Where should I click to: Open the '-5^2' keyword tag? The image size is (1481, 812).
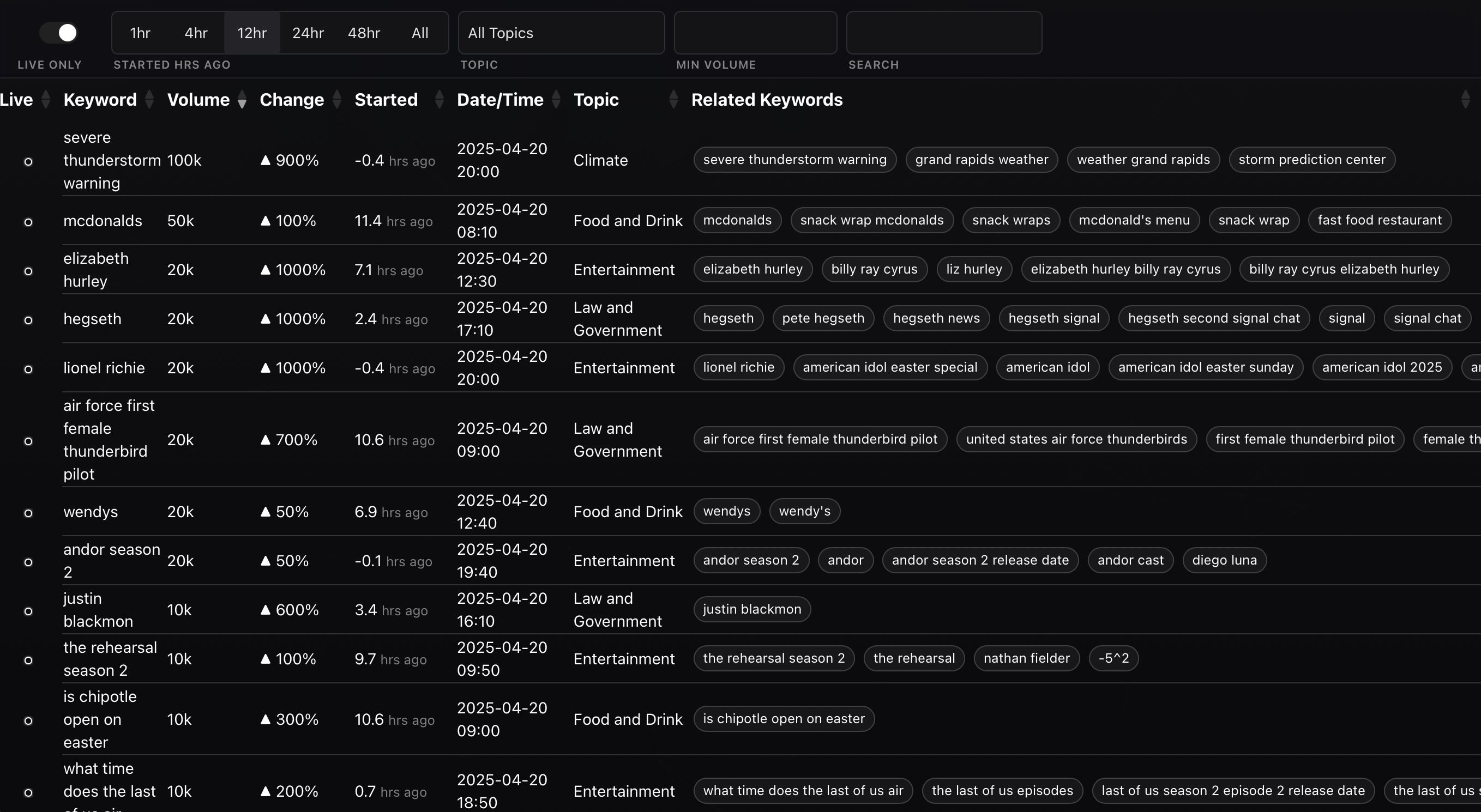1113,658
